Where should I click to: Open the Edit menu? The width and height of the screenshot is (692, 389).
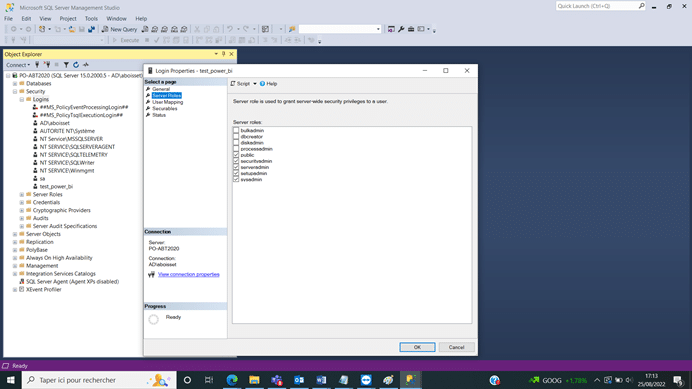pos(26,19)
